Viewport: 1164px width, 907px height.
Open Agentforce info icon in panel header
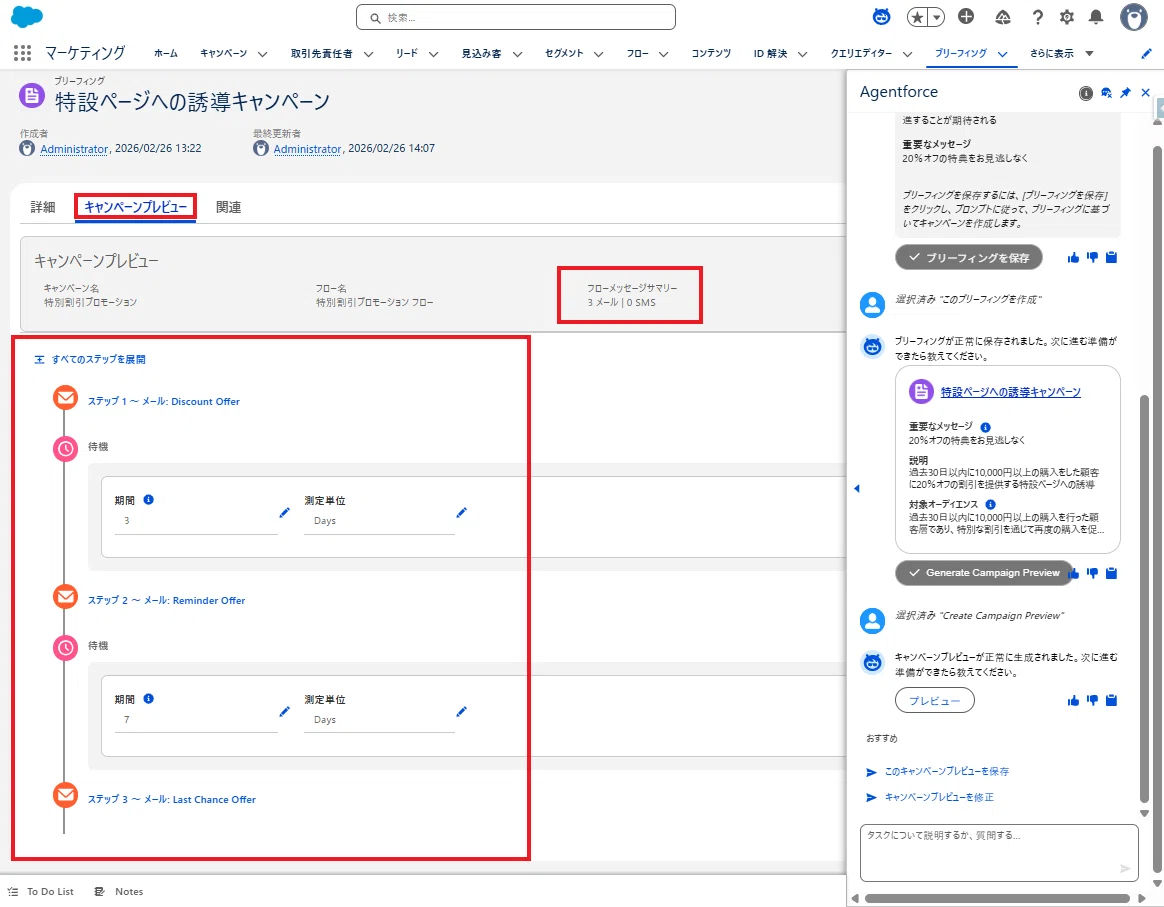click(x=1085, y=93)
